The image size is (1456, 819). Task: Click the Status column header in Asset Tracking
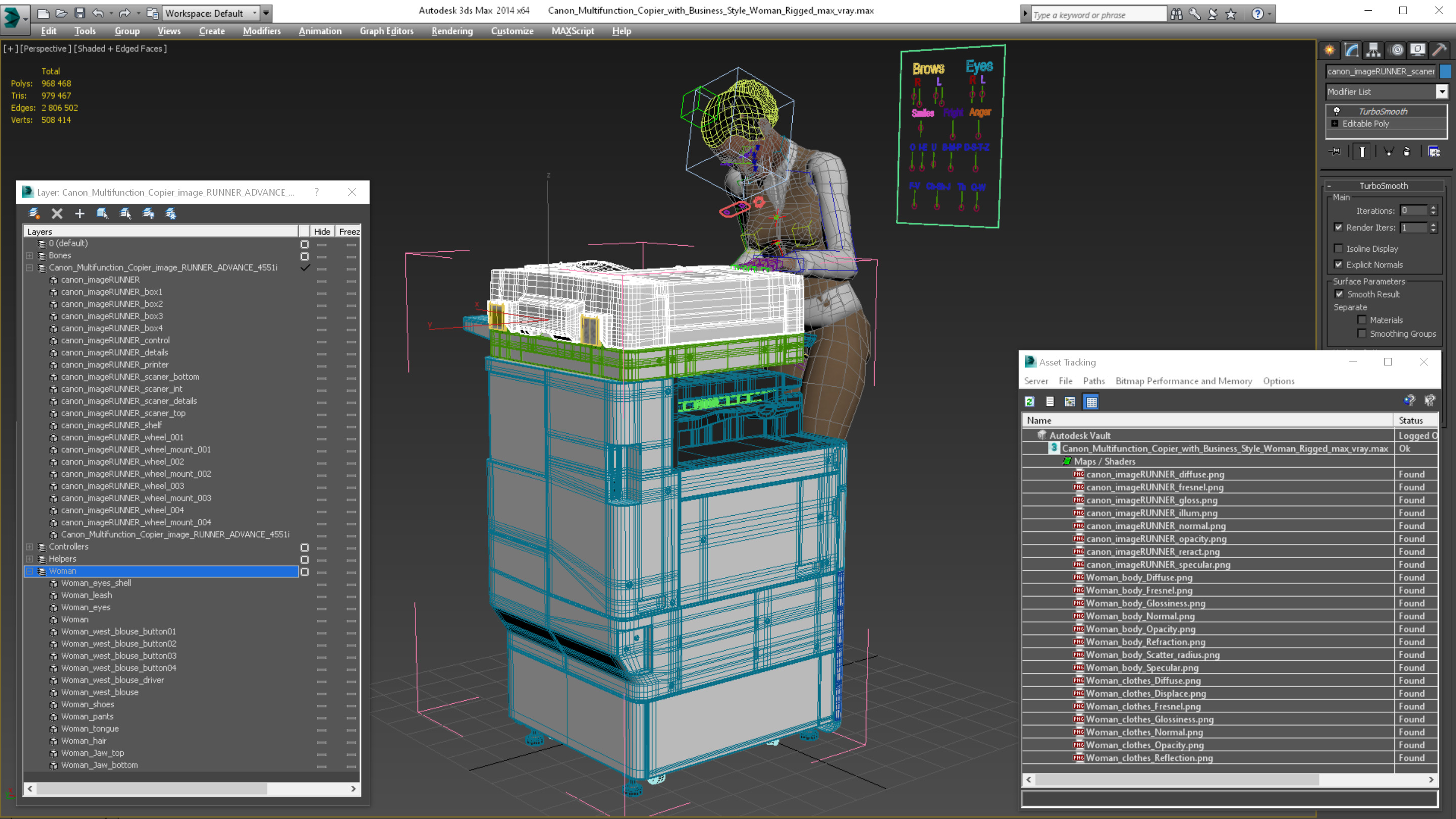click(x=1416, y=420)
